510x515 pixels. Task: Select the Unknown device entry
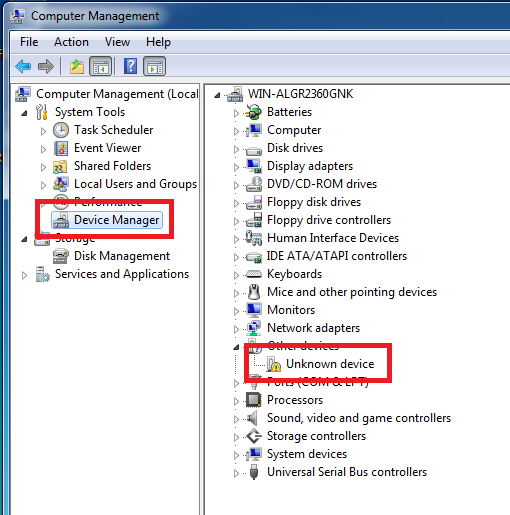pos(330,364)
